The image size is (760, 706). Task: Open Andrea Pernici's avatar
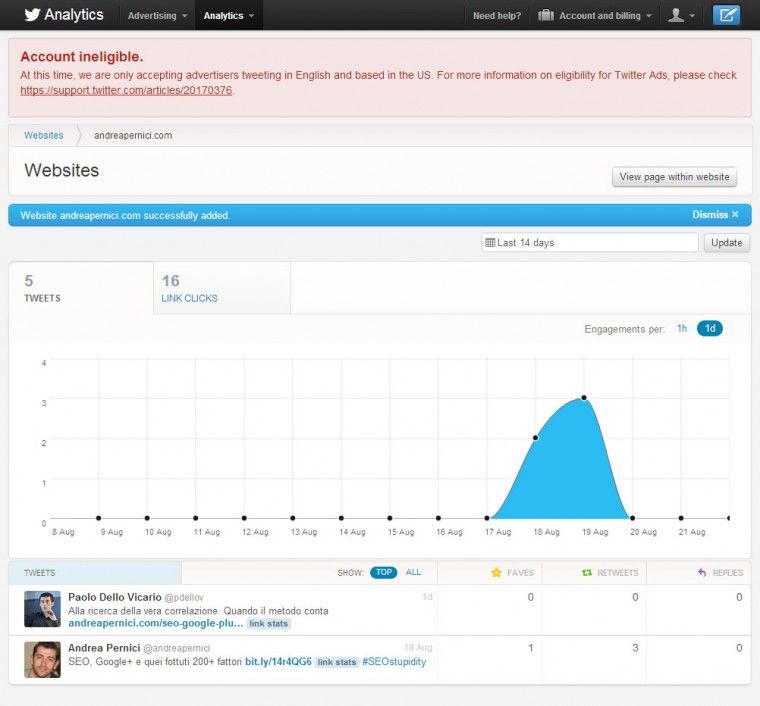pos(43,659)
